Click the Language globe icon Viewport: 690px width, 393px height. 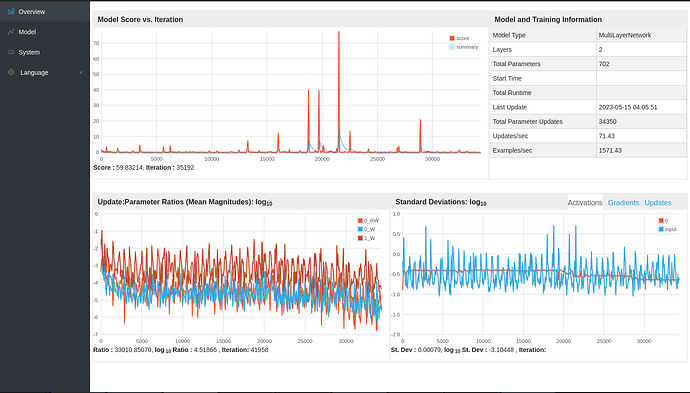click(x=11, y=72)
